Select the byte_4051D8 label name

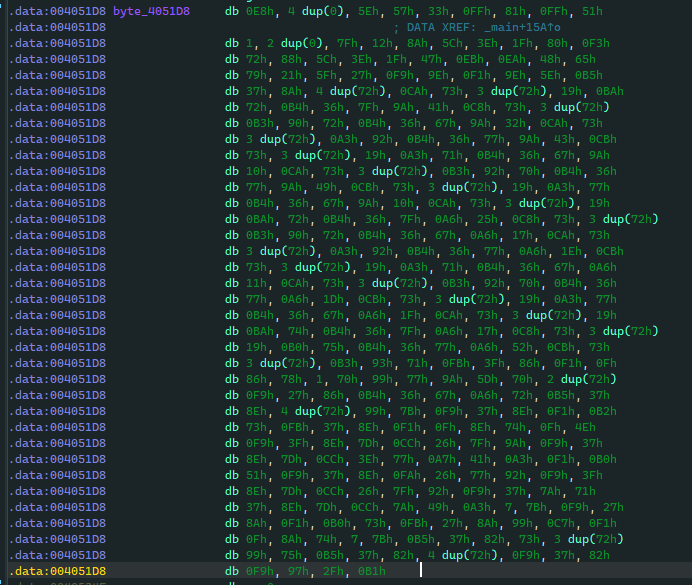(151, 11)
